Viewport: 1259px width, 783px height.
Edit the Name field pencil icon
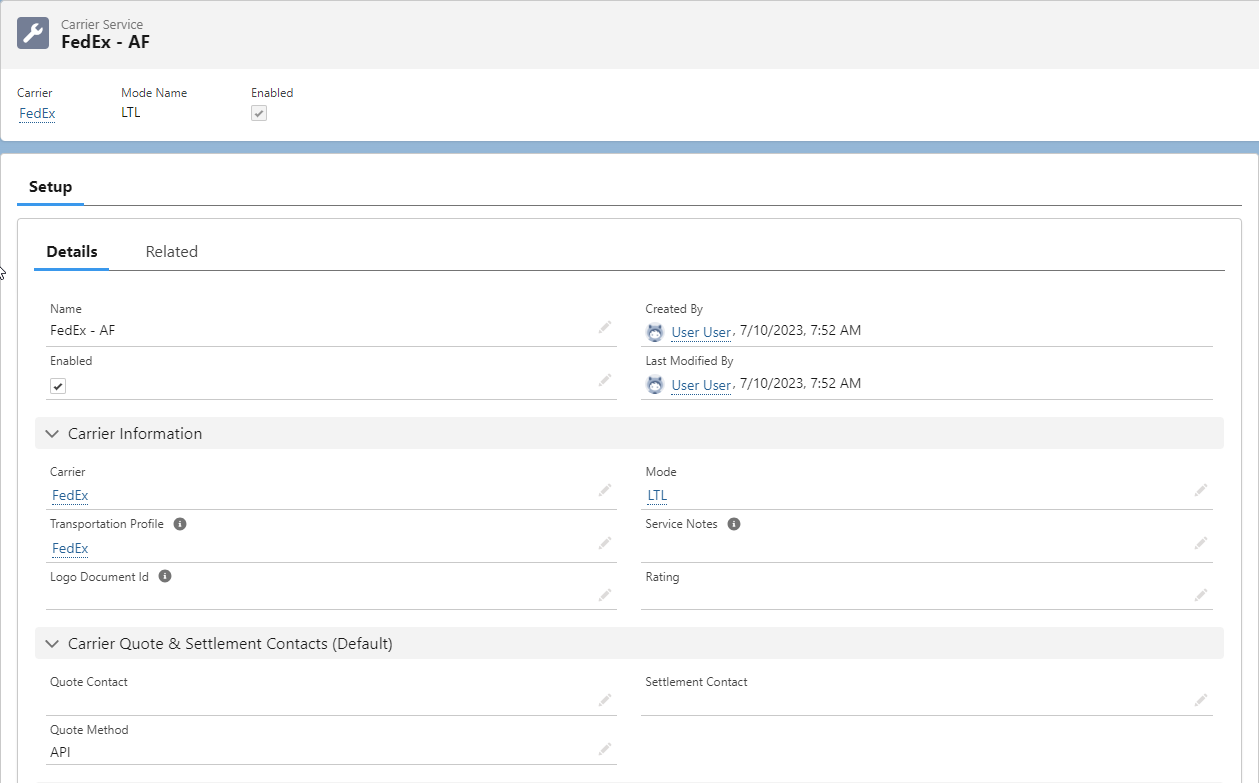[x=605, y=327]
